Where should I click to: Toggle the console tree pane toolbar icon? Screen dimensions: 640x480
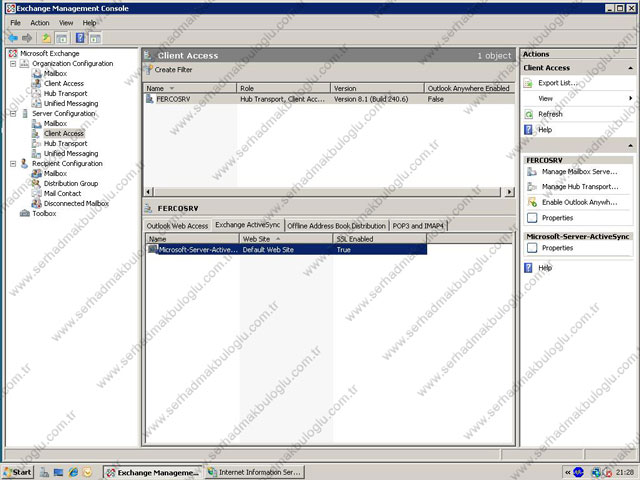click(x=62, y=38)
